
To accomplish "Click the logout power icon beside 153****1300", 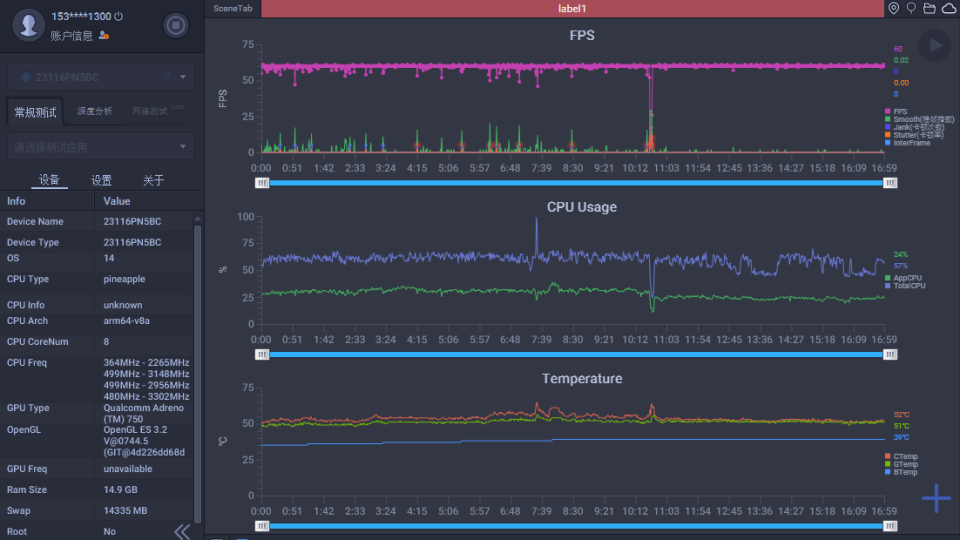I will (x=119, y=17).
